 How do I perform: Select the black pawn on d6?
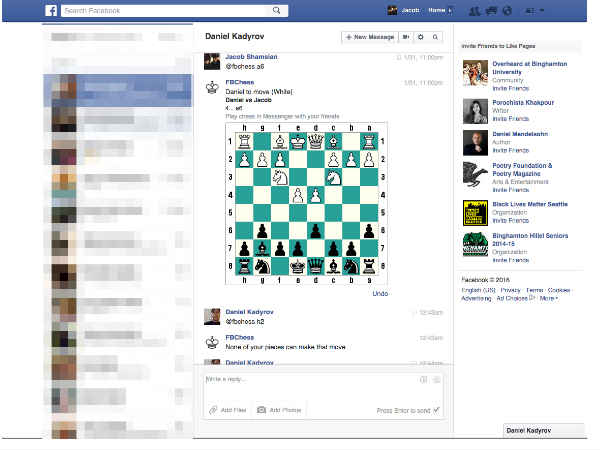coord(316,231)
